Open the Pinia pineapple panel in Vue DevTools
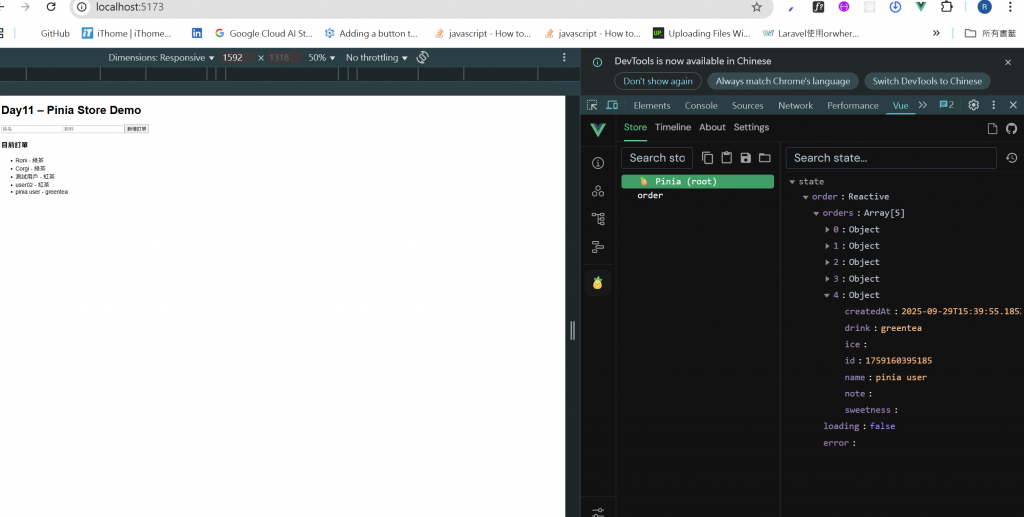Viewport: 1024px width, 517px height. coord(598,283)
